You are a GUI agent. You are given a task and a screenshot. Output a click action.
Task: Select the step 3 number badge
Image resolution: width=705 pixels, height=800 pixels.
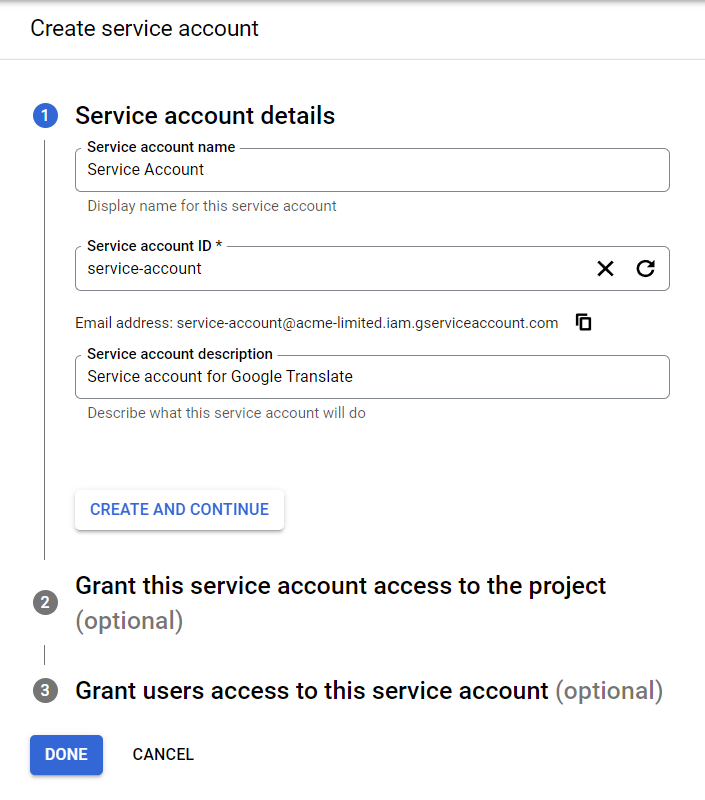[x=45, y=690]
